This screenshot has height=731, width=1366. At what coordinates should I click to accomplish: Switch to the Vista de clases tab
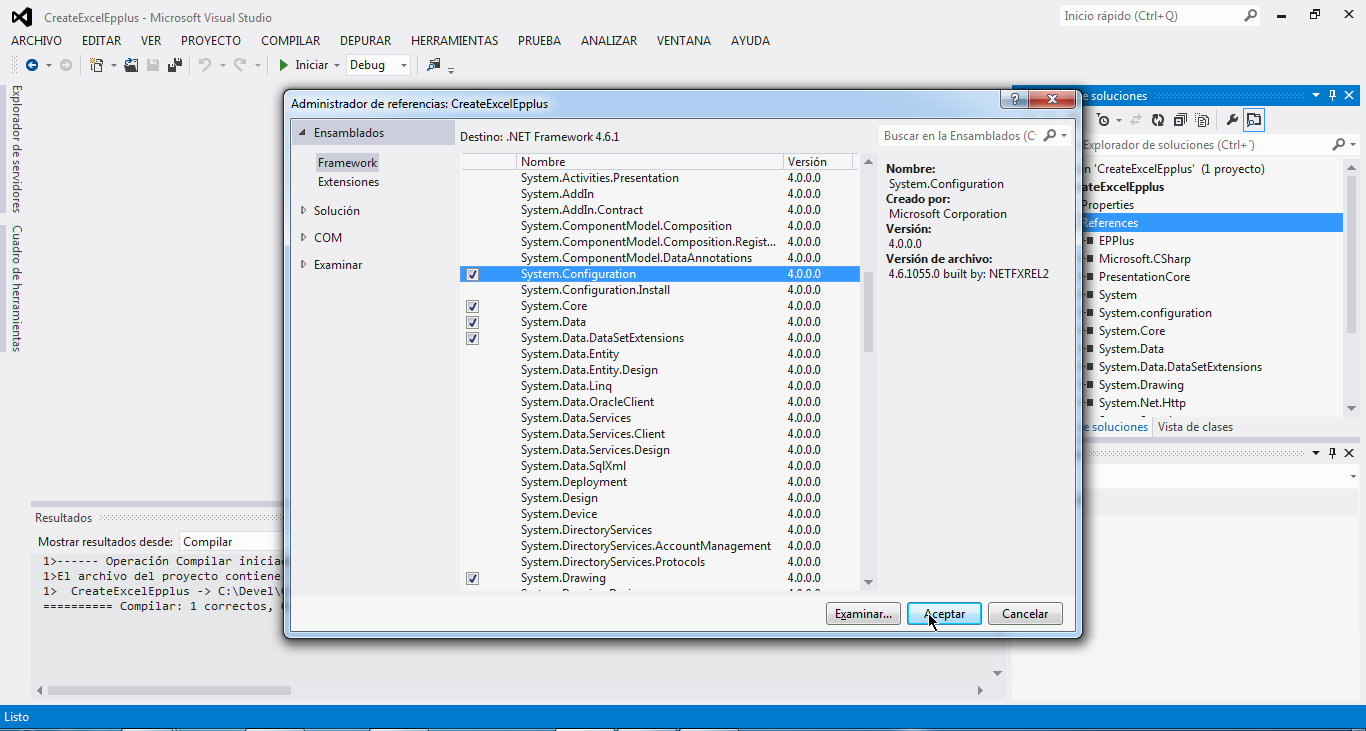pos(1195,427)
